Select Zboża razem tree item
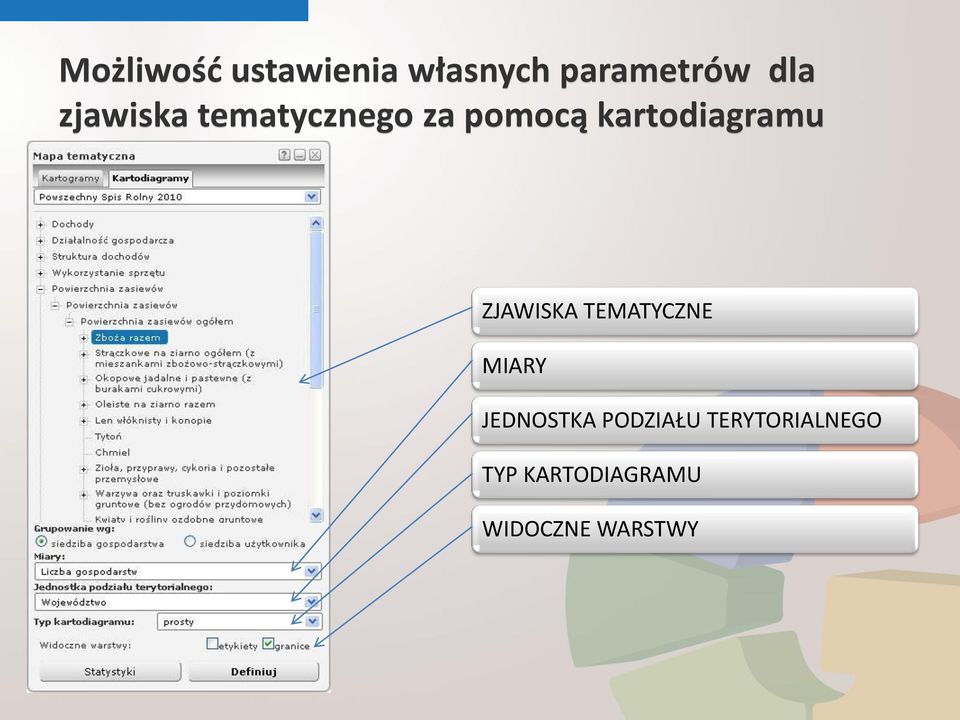The width and height of the screenshot is (960, 720). point(128,337)
